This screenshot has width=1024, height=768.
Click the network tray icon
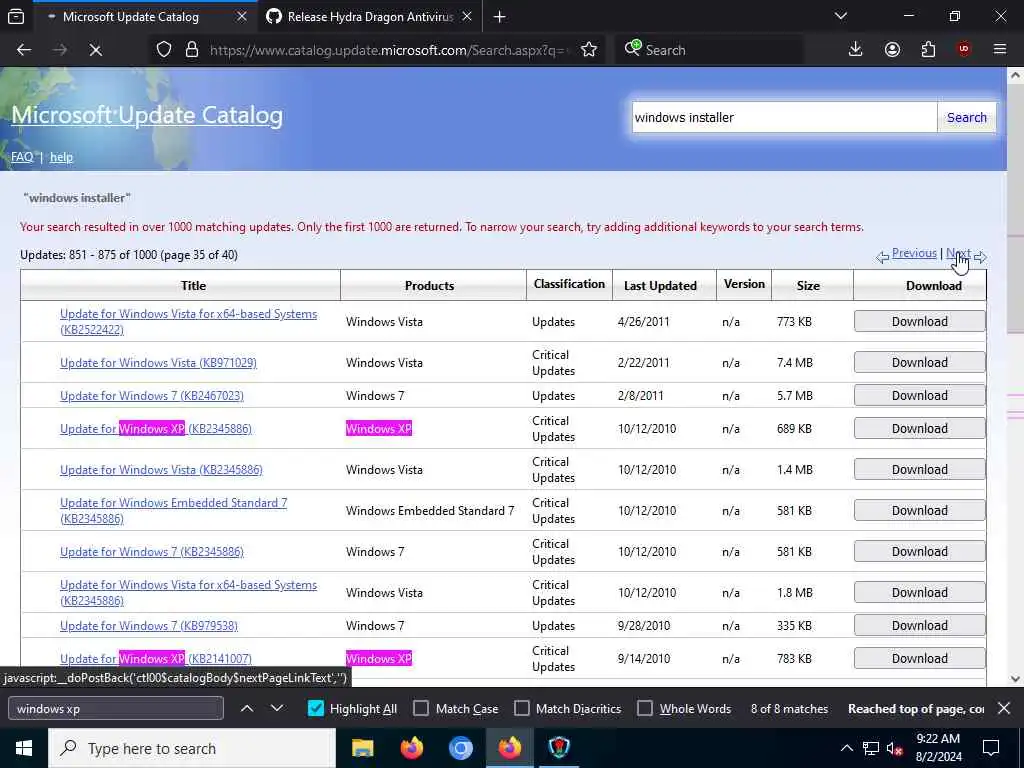pyautogui.click(x=871, y=748)
